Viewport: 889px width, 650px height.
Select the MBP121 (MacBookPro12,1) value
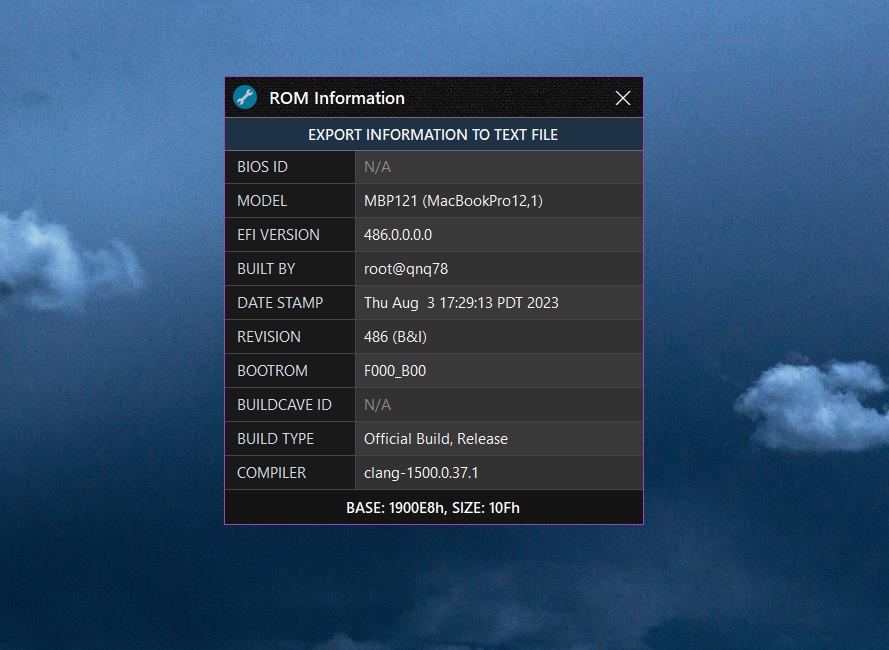click(x=453, y=201)
